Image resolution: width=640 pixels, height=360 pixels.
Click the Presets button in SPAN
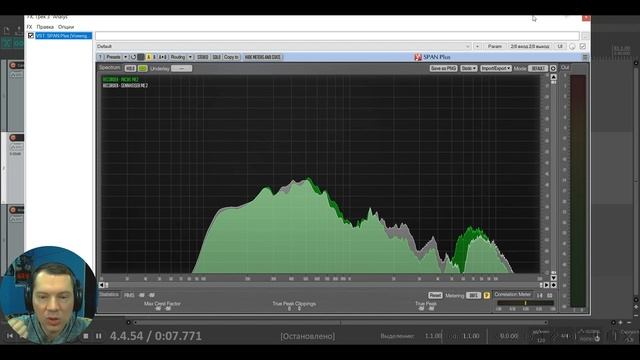point(113,57)
